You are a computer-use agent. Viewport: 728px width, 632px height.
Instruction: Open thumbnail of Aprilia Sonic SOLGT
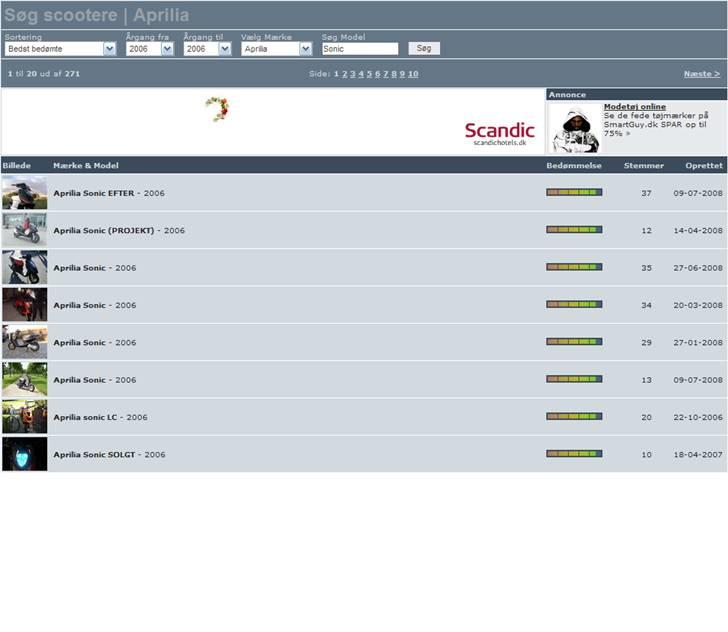coord(24,454)
